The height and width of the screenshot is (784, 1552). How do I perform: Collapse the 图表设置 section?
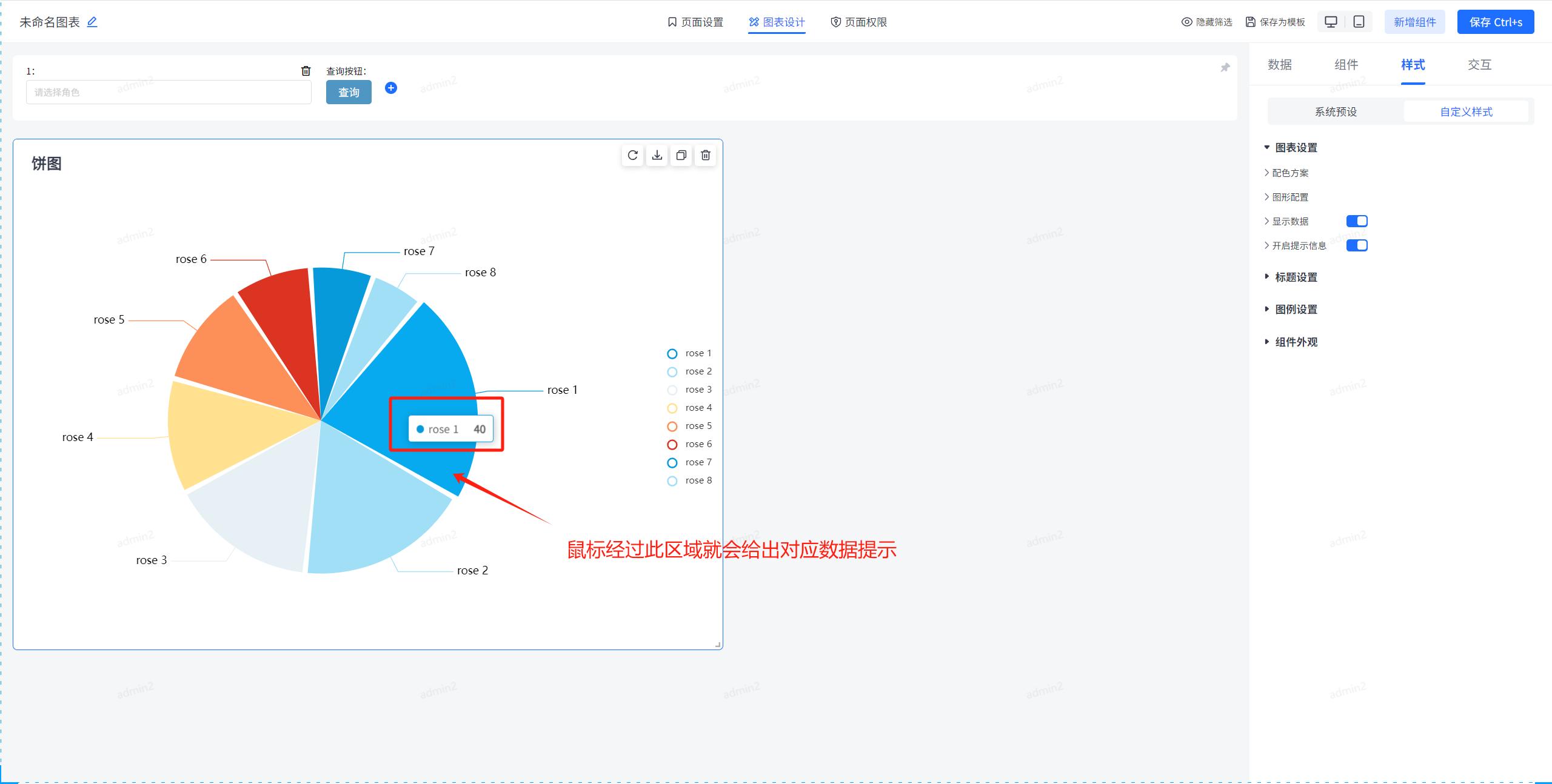pyautogui.click(x=1290, y=148)
